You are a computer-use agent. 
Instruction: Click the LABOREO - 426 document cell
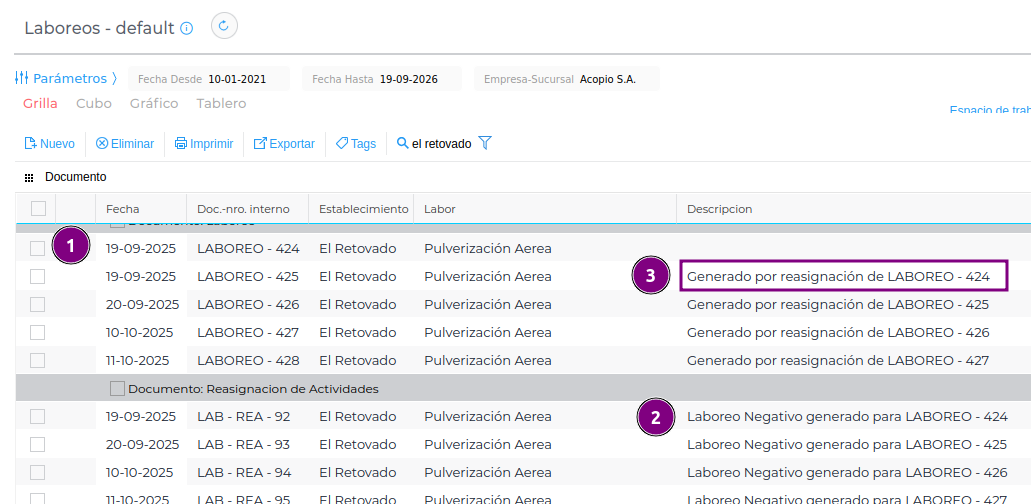pos(248,305)
